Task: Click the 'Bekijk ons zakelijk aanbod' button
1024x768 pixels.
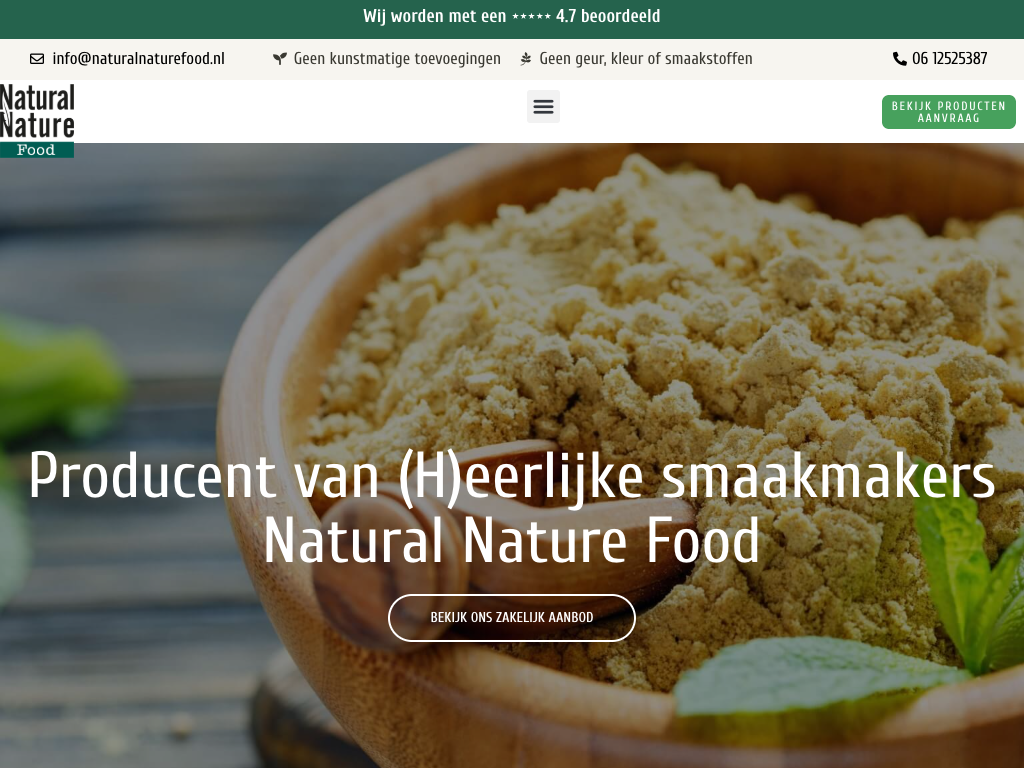Action: click(x=511, y=617)
